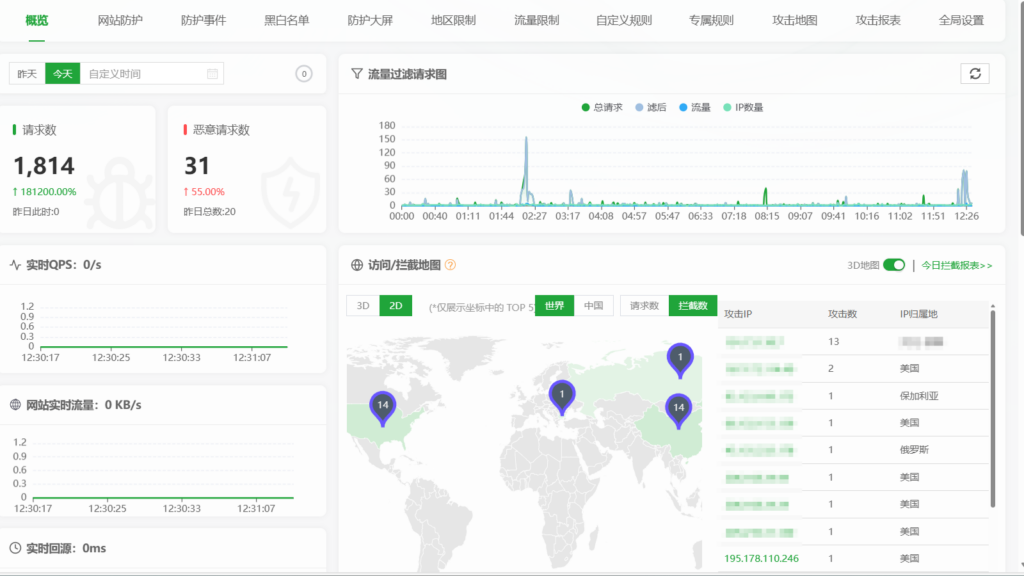
Task: Click the refresh icon on 流量过滤请求图
Action: (975, 74)
